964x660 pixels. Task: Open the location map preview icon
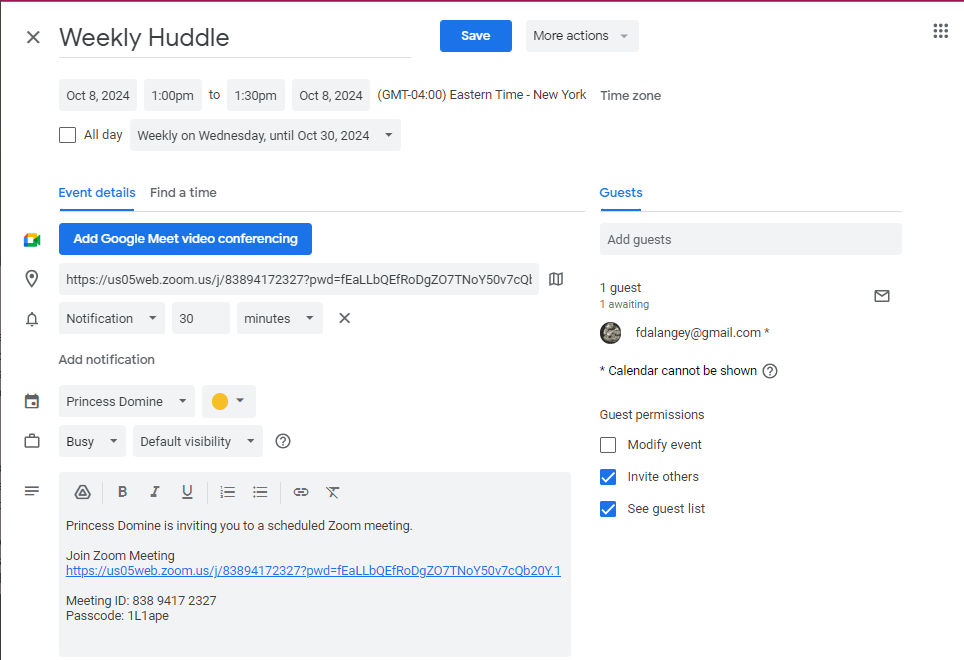(556, 279)
